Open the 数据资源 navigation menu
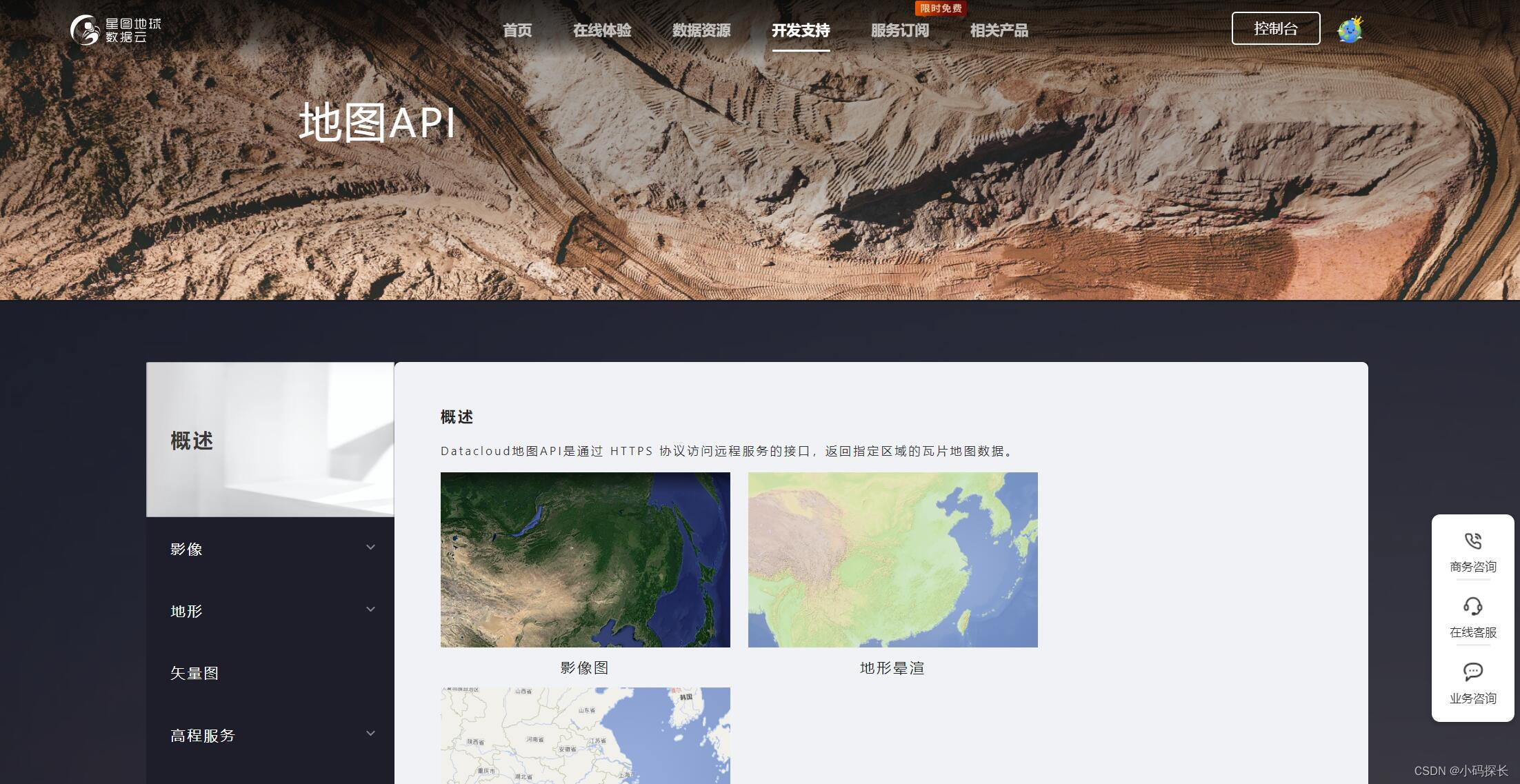Screen dimensions: 1520x784 click(701, 30)
